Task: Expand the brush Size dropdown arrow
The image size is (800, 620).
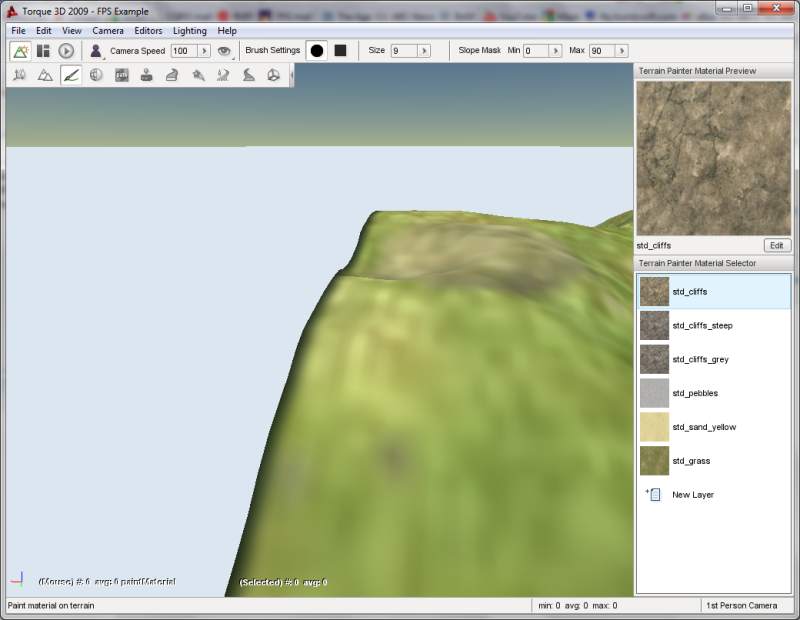Action: (x=424, y=51)
